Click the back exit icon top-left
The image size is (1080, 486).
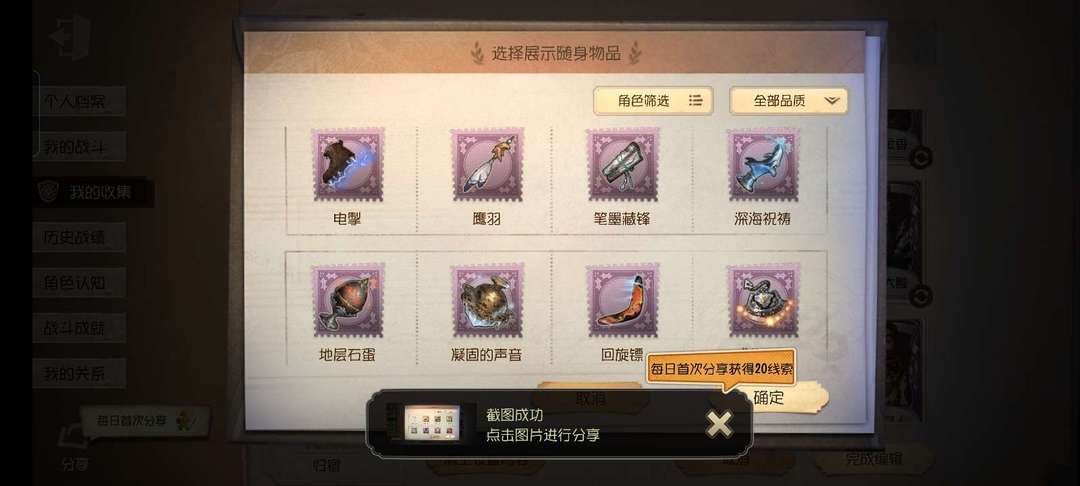pos(70,37)
